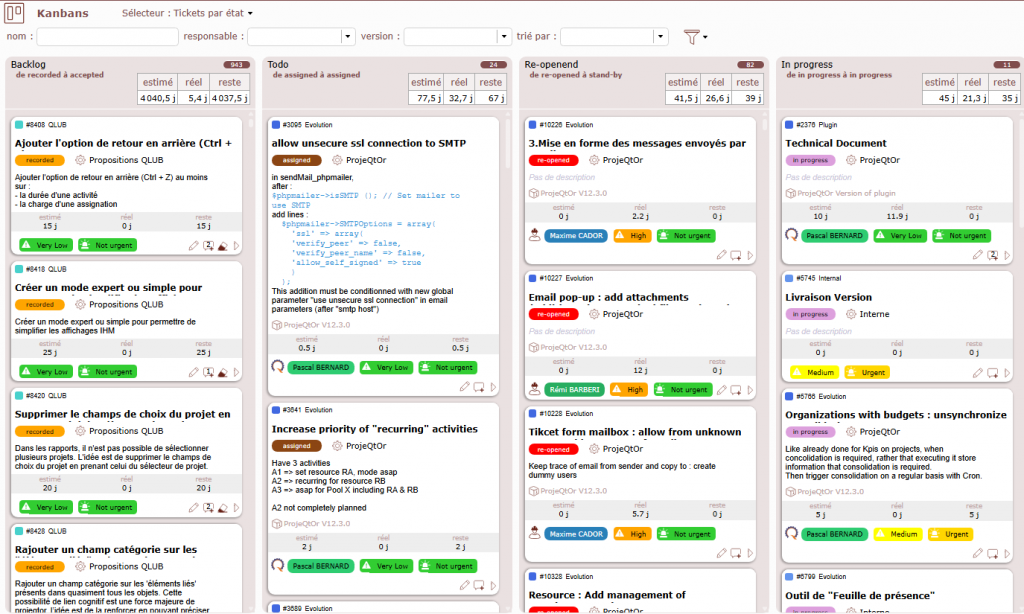1024x614 pixels.
Task: Open the trié par sort dropdown
Action: (660, 37)
